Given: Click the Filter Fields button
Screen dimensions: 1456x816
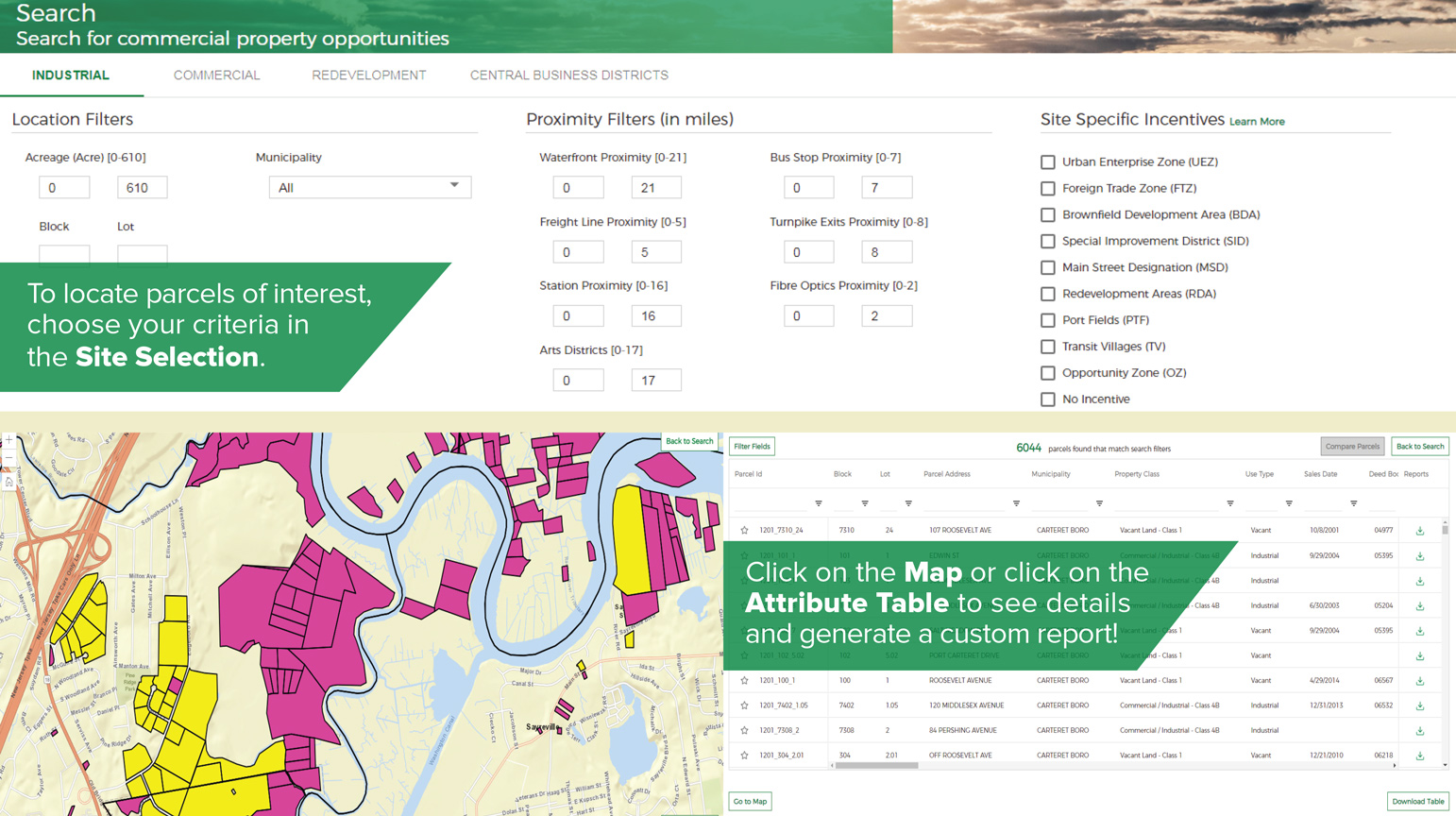Looking at the screenshot, I should coord(753,447).
